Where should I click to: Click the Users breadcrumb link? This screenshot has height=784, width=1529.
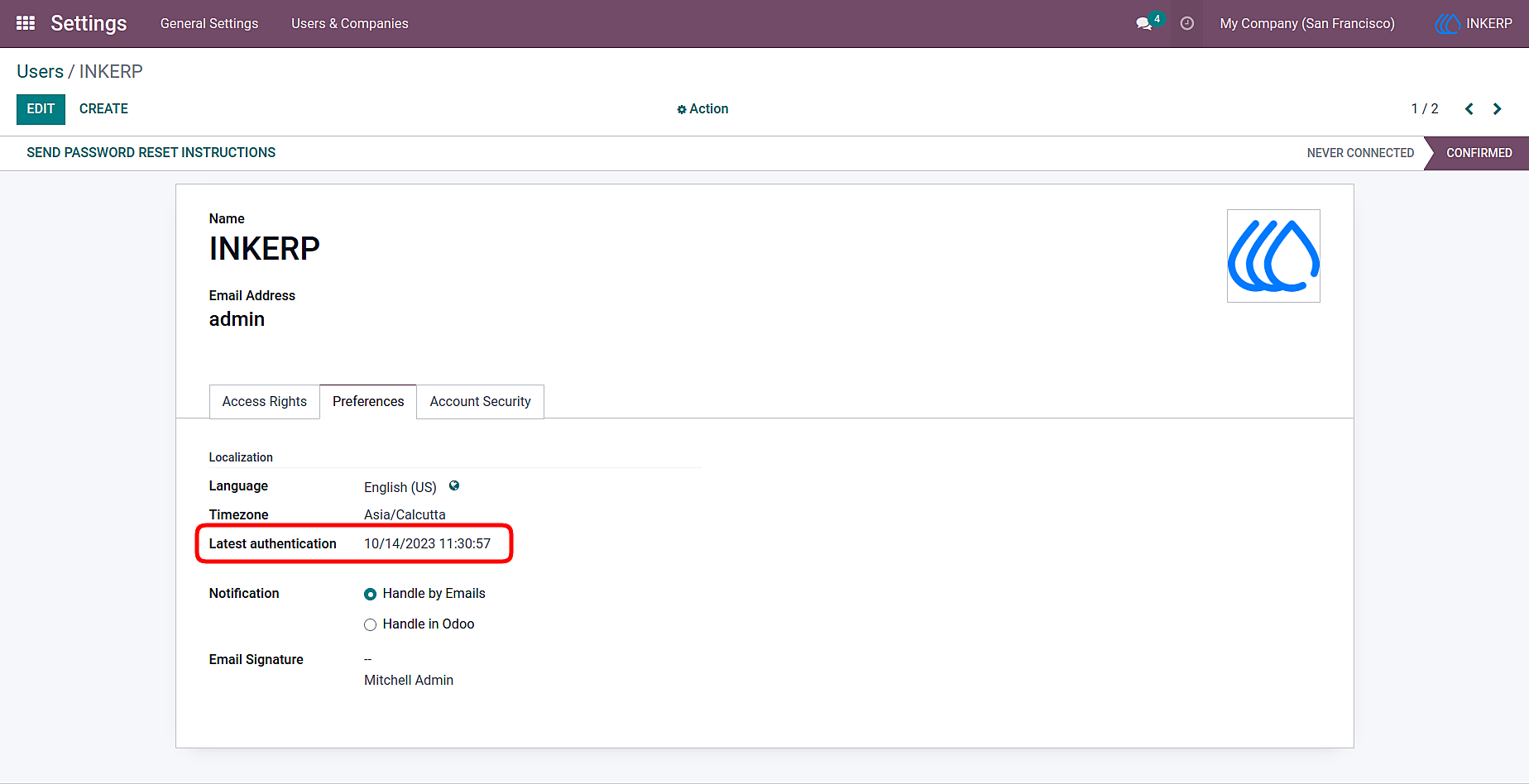(41, 71)
